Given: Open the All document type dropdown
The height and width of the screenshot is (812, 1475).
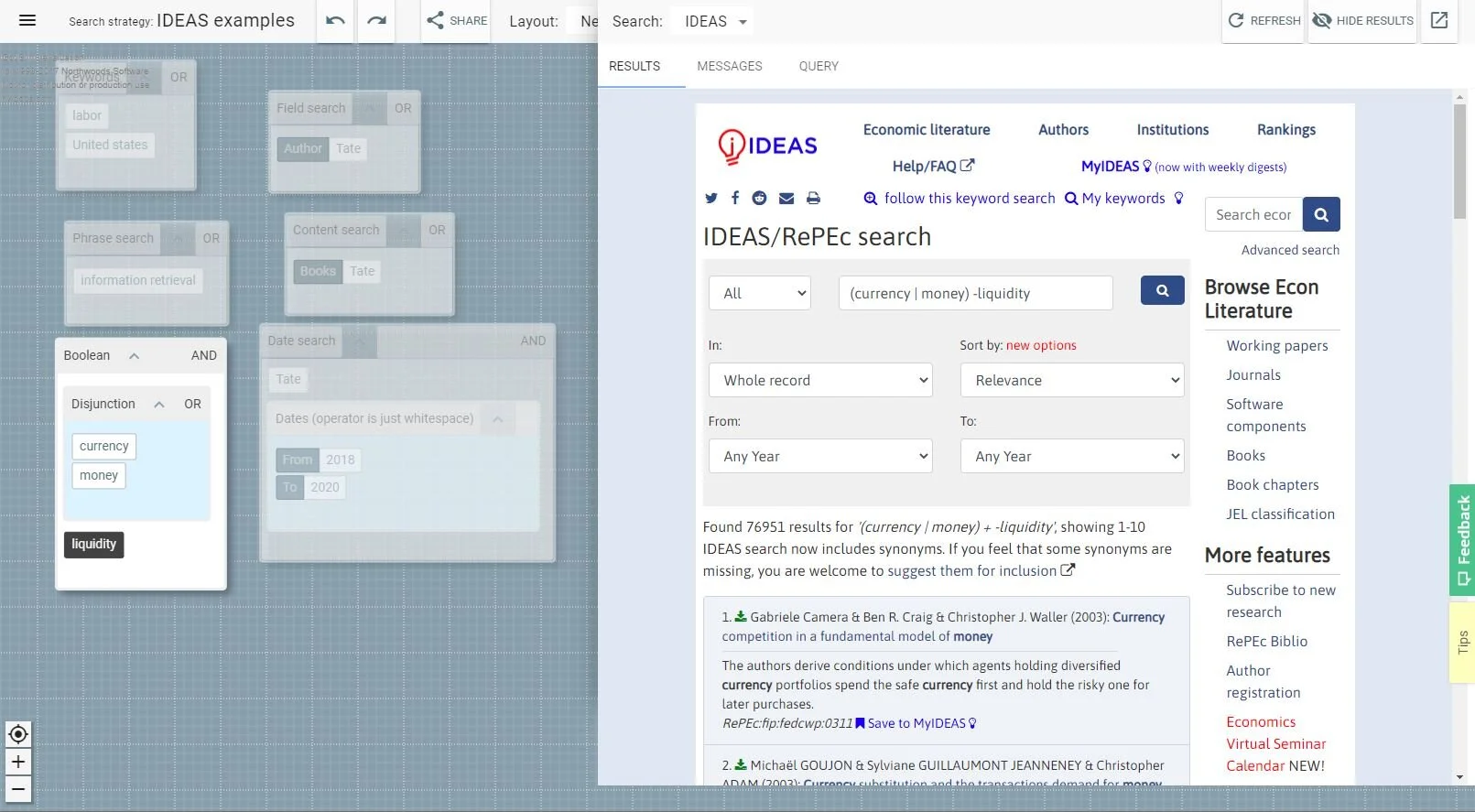Looking at the screenshot, I should tap(760, 293).
